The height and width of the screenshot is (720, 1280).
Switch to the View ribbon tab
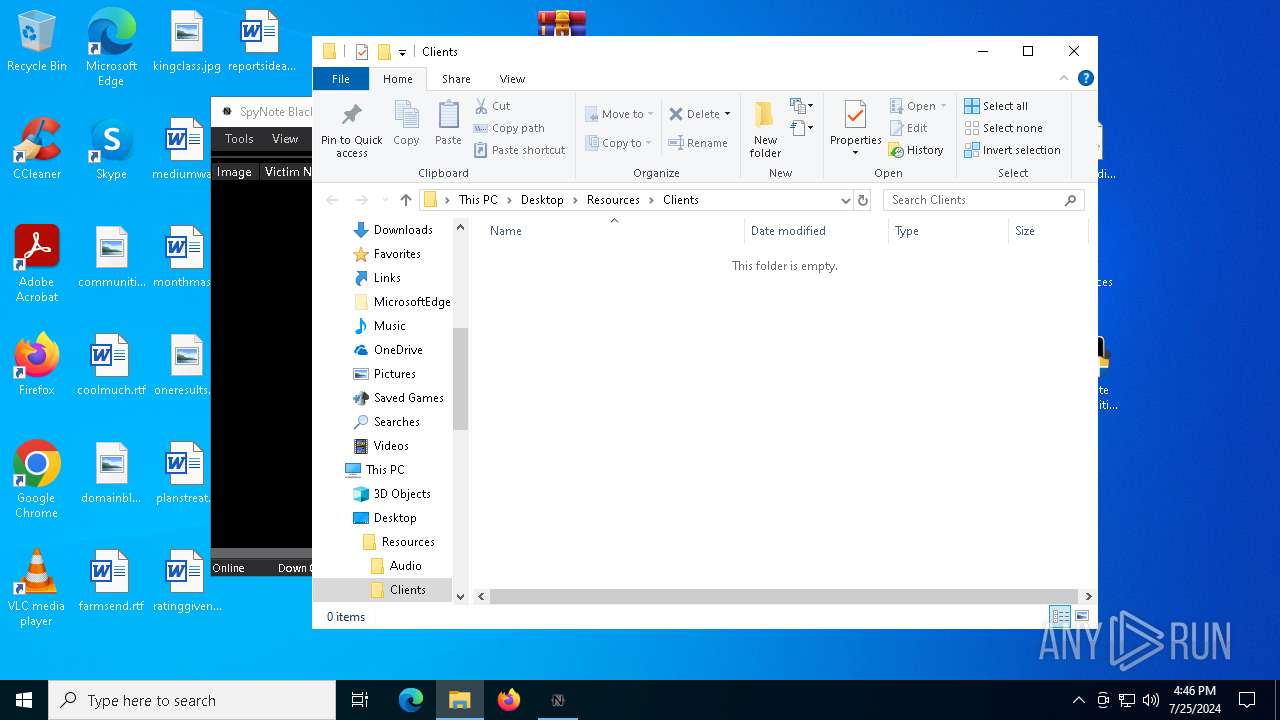click(x=512, y=79)
